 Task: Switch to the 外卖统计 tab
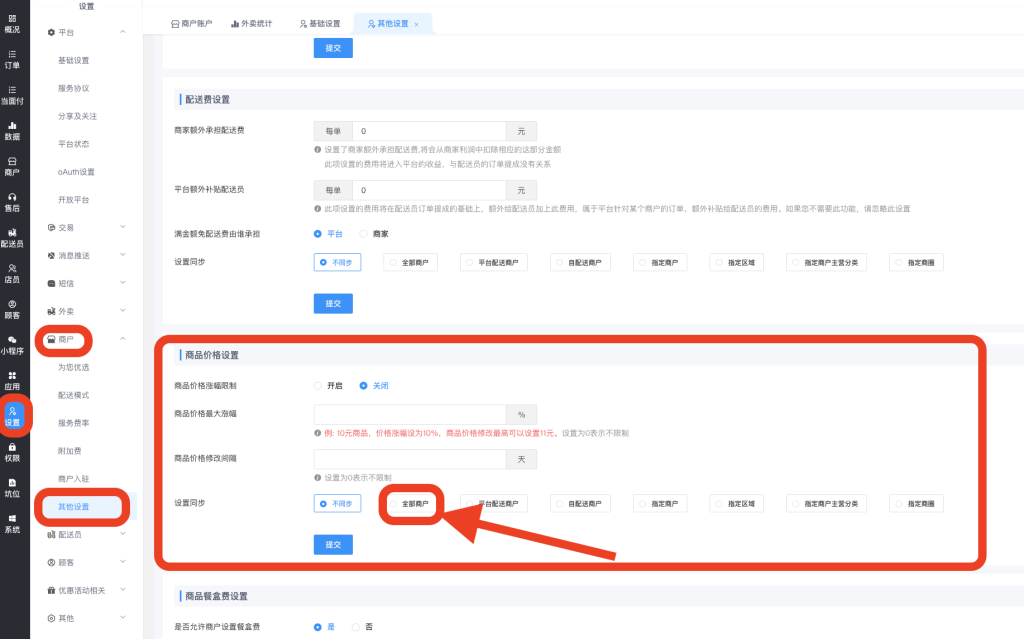[x=250, y=23]
